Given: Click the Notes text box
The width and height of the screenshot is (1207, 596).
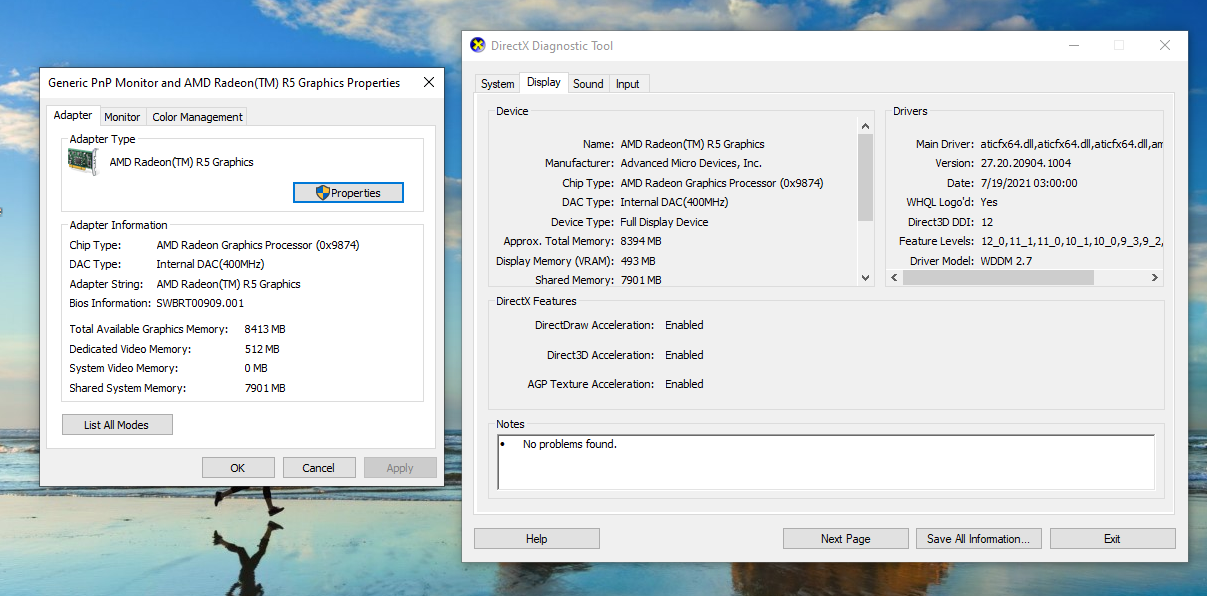Looking at the screenshot, I should [x=826, y=462].
